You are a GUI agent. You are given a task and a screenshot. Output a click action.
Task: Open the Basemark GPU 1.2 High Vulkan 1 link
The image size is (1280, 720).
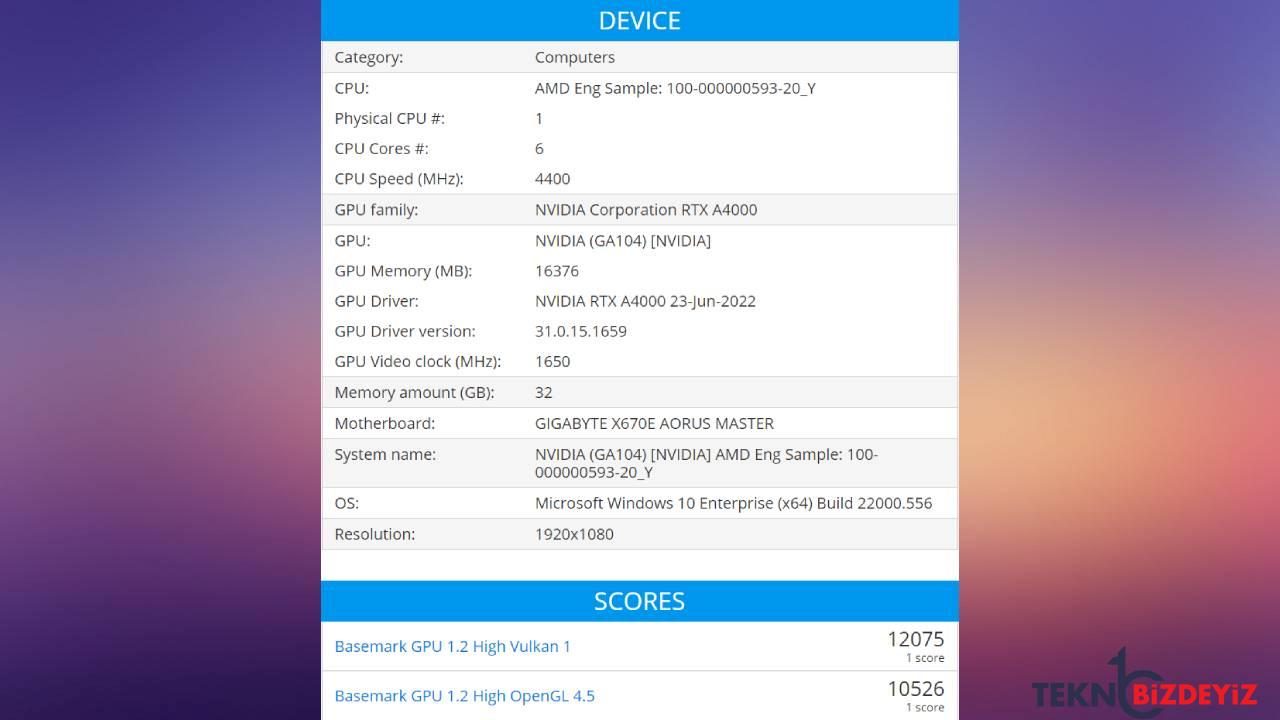pyautogui.click(x=452, y=646)
